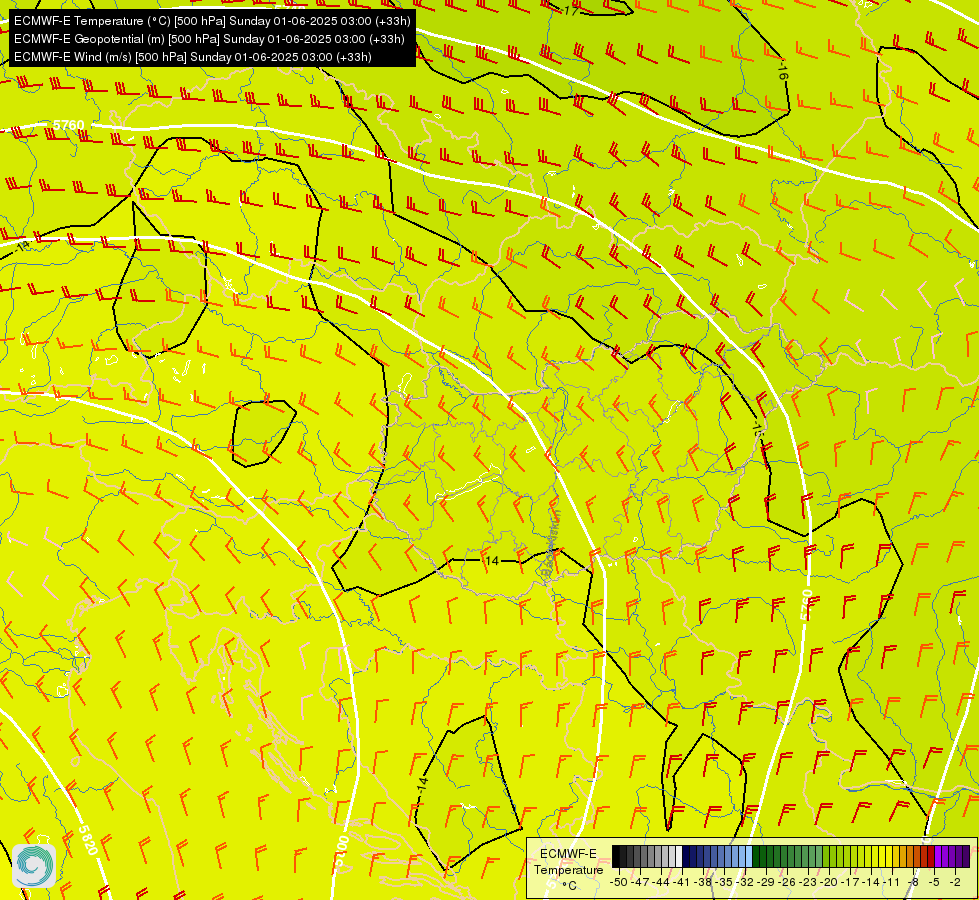Click the -20 value in the legend

[x=829, y=882]
